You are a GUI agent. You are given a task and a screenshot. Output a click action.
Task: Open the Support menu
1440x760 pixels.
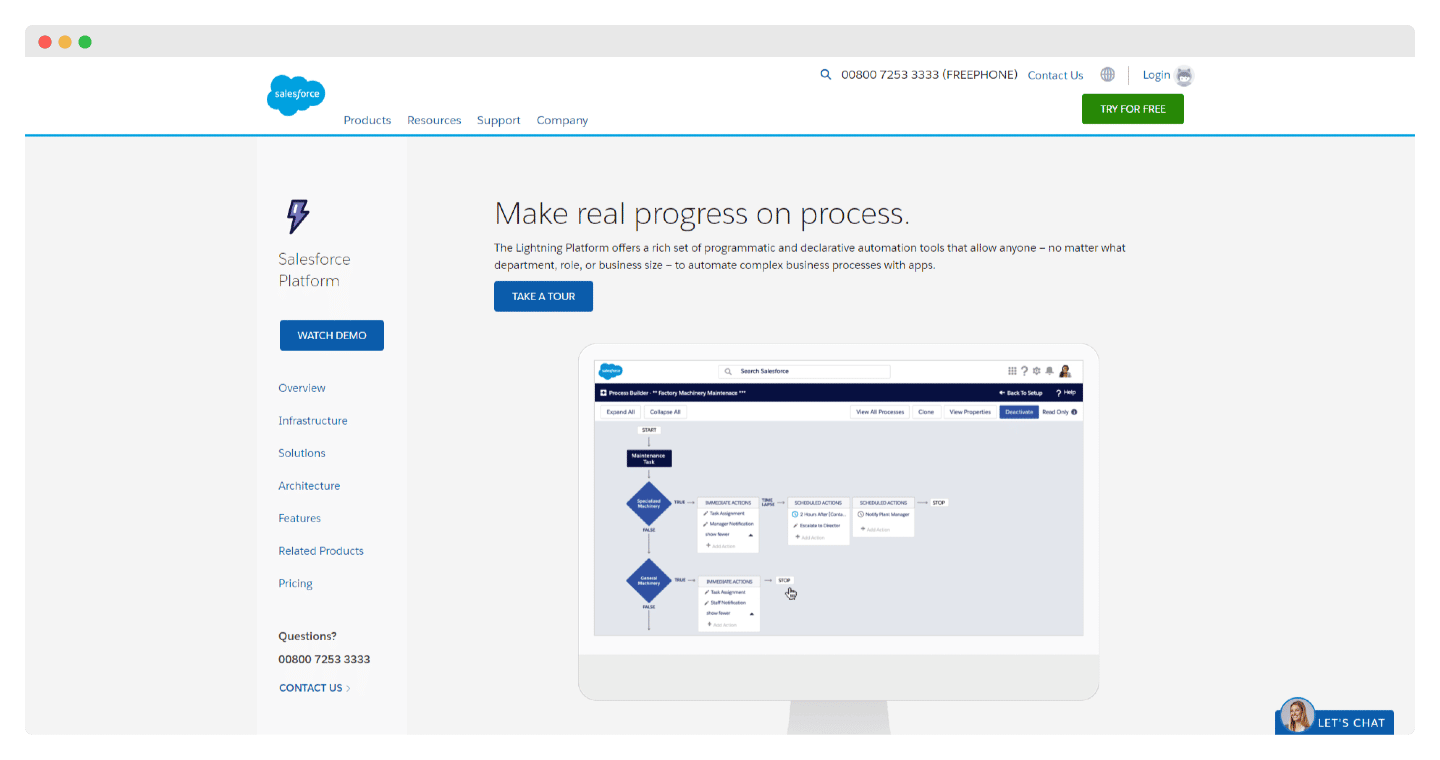(498, 120)
